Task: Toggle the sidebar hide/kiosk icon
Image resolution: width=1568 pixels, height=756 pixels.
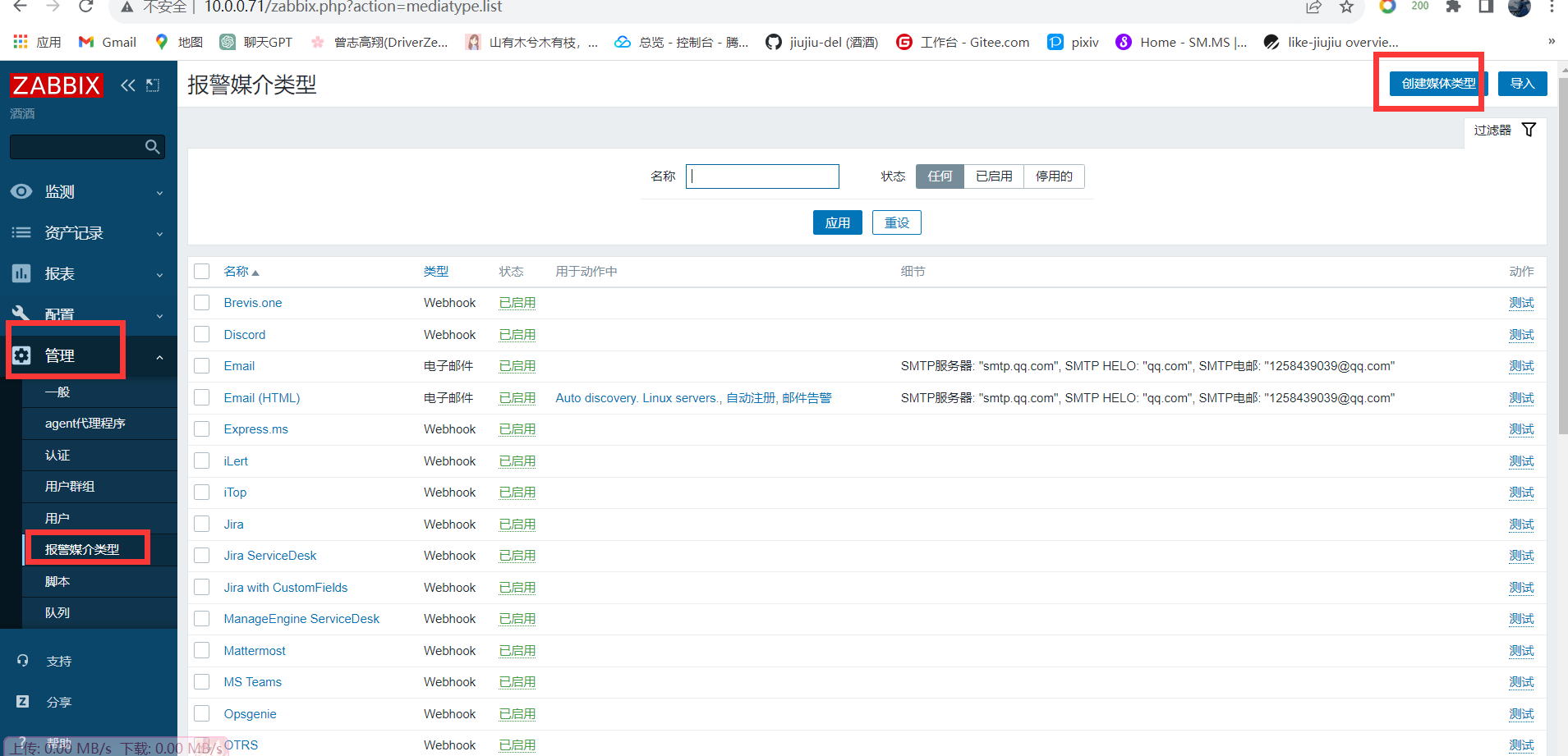Action: 153,85
